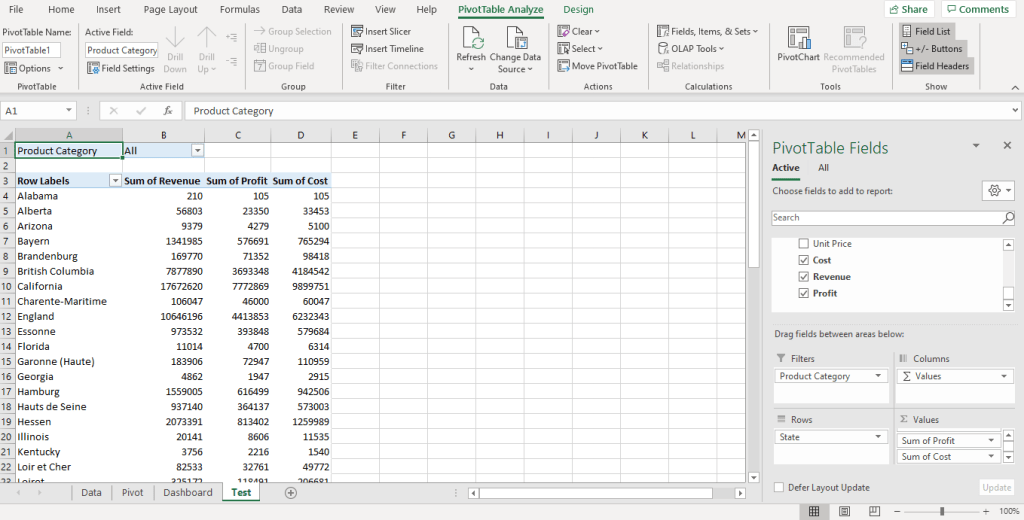Image resolution: width=1024 pixels, height=520 pixels.
Task: Click the Share button
Action: pos(907,9)
